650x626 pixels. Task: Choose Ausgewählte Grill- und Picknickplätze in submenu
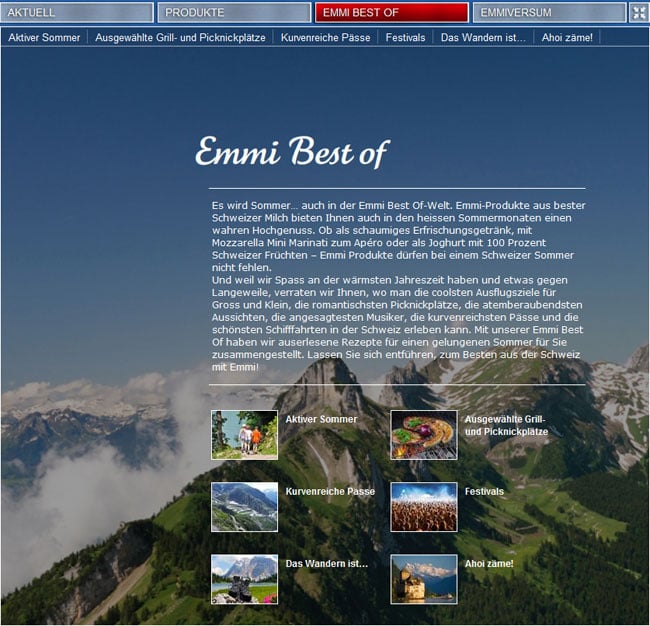180,38
